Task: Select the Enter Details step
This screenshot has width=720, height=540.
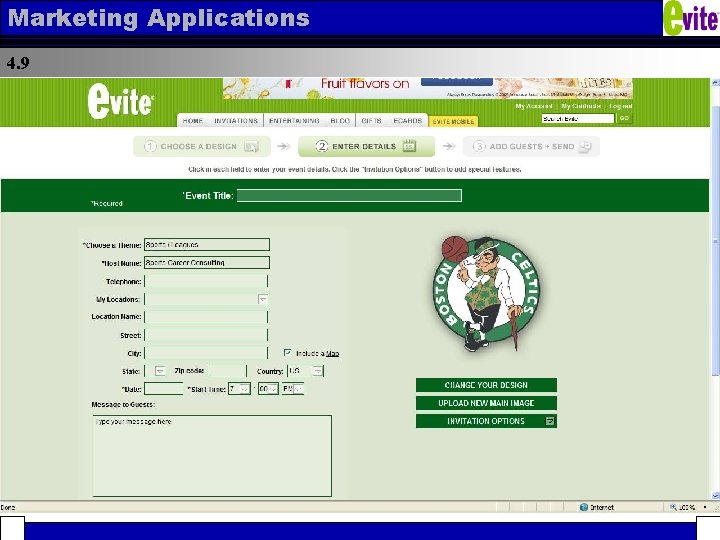Action: click(366, 146)
